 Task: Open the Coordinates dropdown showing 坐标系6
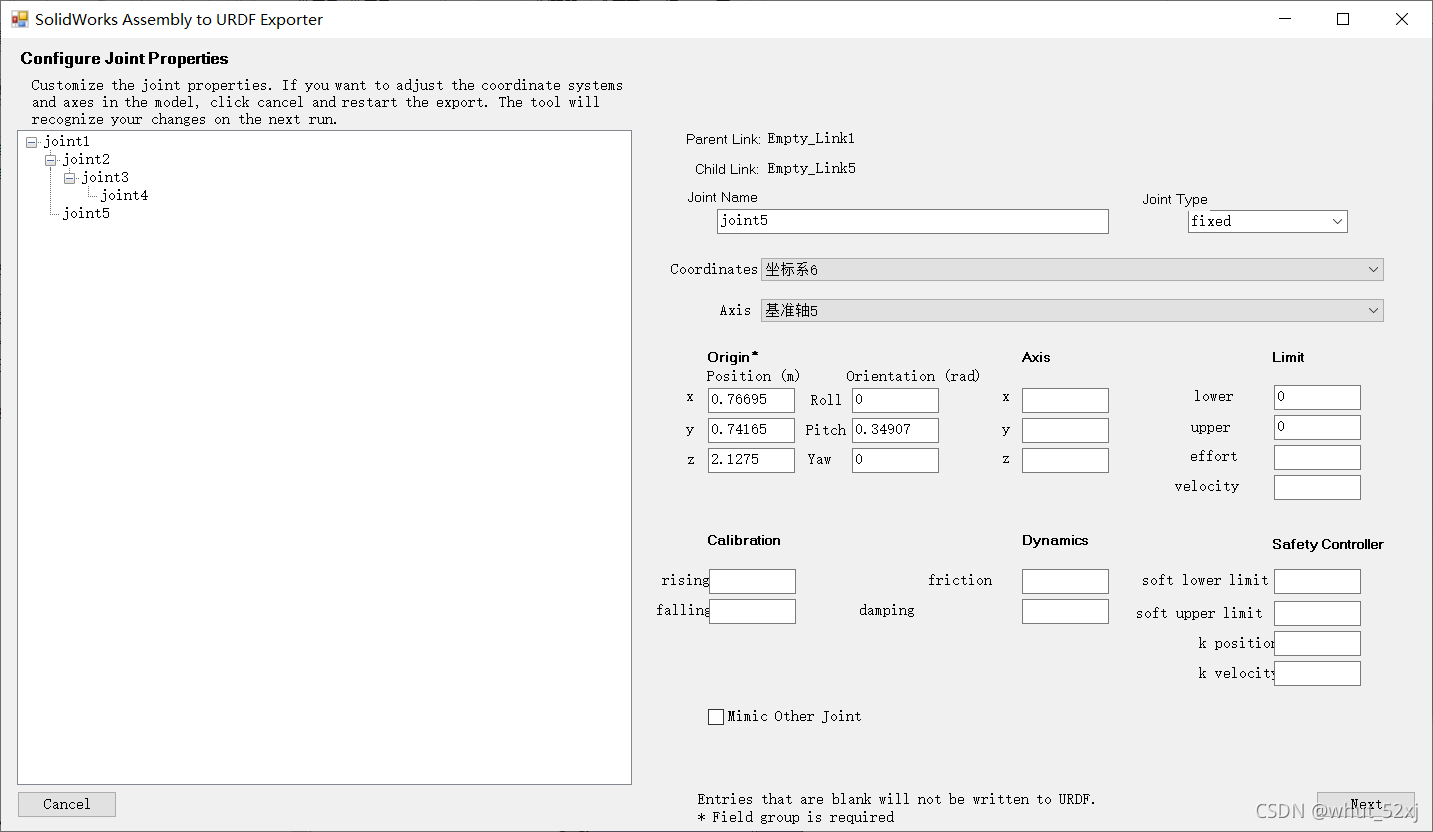1072,270
